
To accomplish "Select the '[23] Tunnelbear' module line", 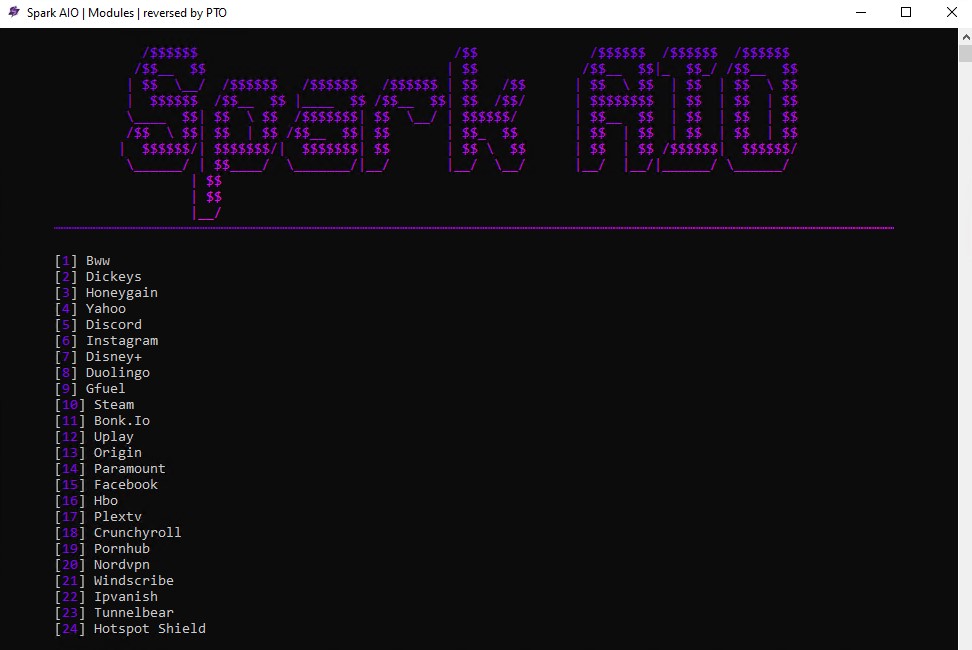I will [x=114, y=613].
